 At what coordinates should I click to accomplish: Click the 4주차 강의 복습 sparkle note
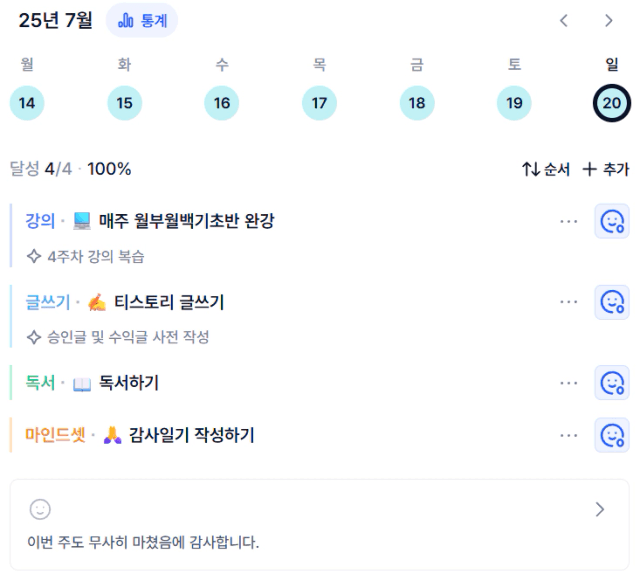[85, 256]
